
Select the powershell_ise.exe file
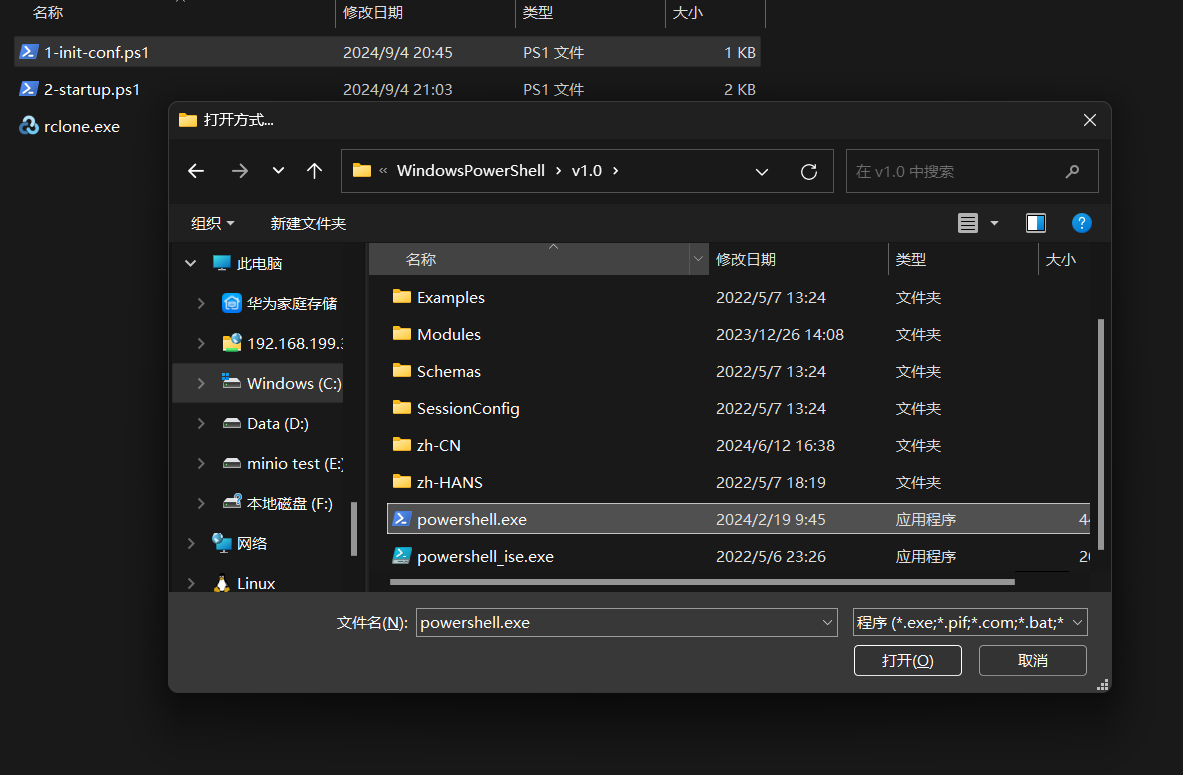(485, 556)
